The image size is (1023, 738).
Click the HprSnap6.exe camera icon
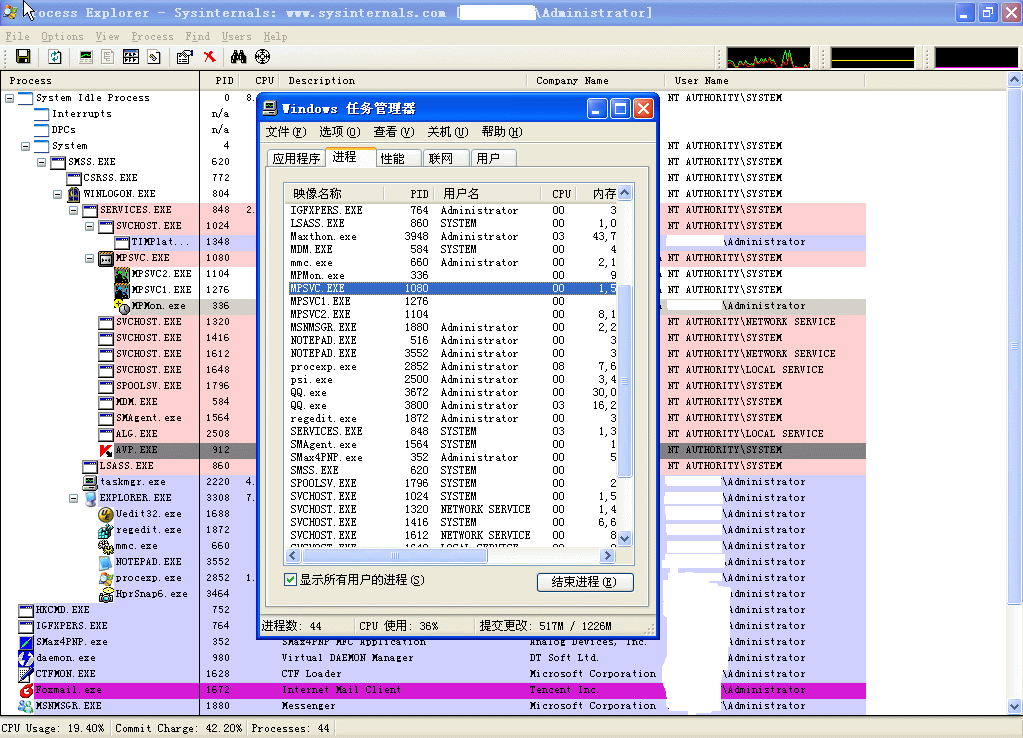tap(106, 594)
